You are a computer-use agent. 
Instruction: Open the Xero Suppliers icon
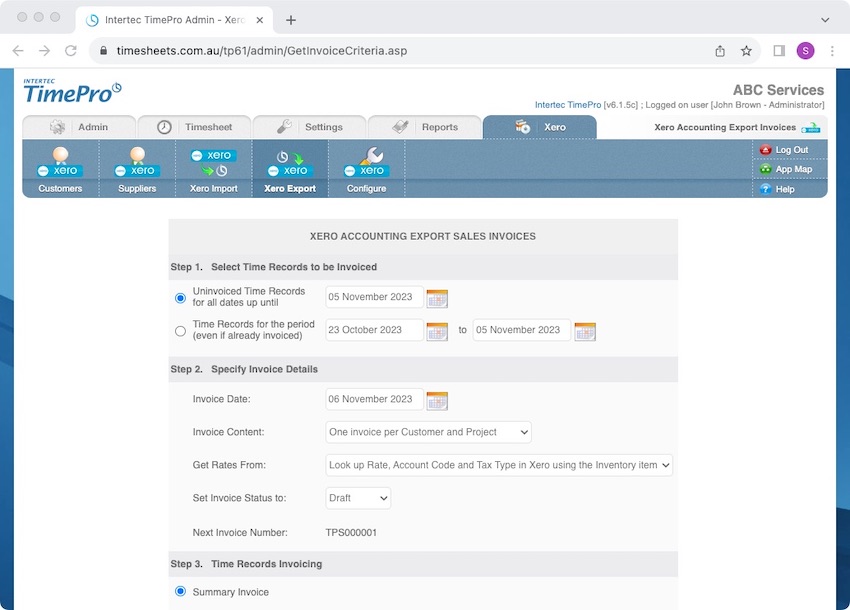pyautogui.click(x=137, y=163)
